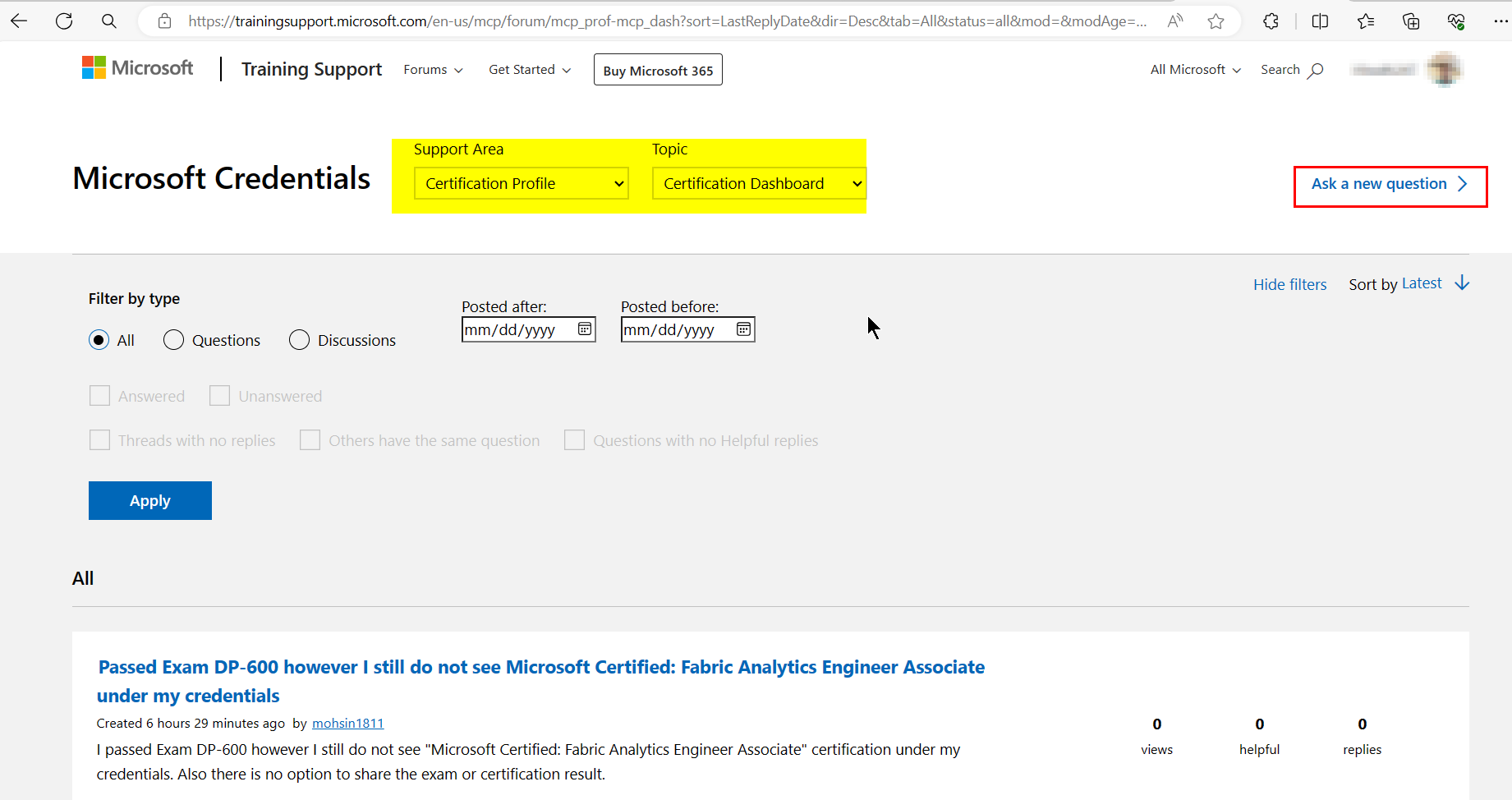Open the site Search

[1292, 70]
